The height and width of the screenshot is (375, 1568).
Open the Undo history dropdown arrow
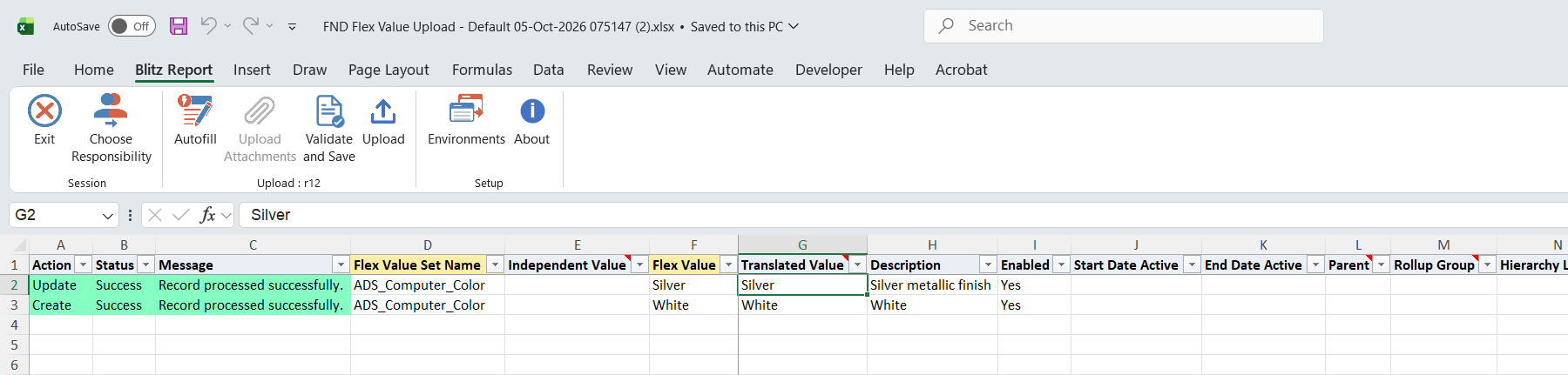(x=228, y=26)
